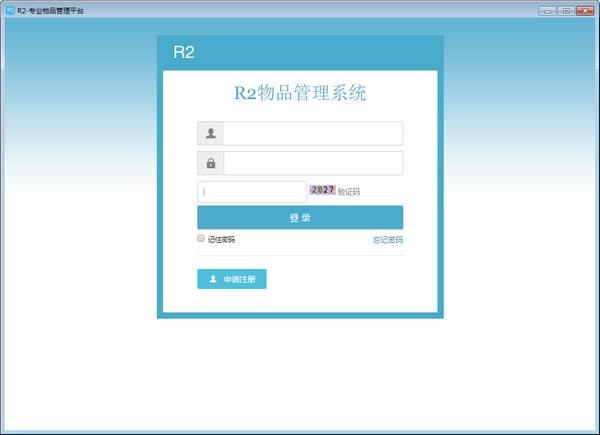
Task: Click the R2 logo in the panel header
Action: [184, 53]
